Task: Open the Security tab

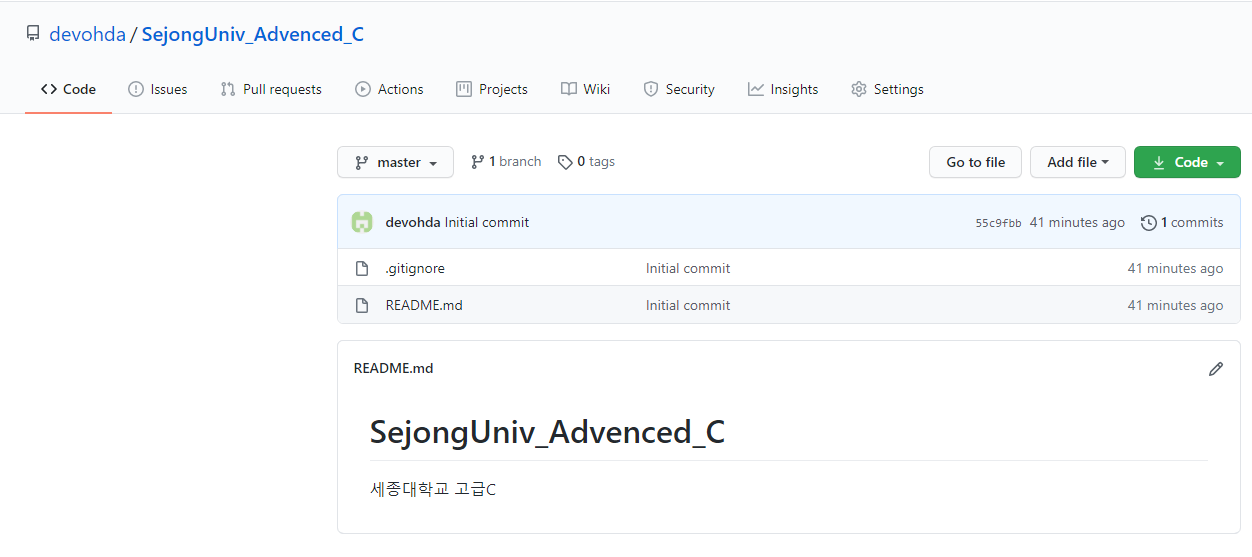Action: 679,89
